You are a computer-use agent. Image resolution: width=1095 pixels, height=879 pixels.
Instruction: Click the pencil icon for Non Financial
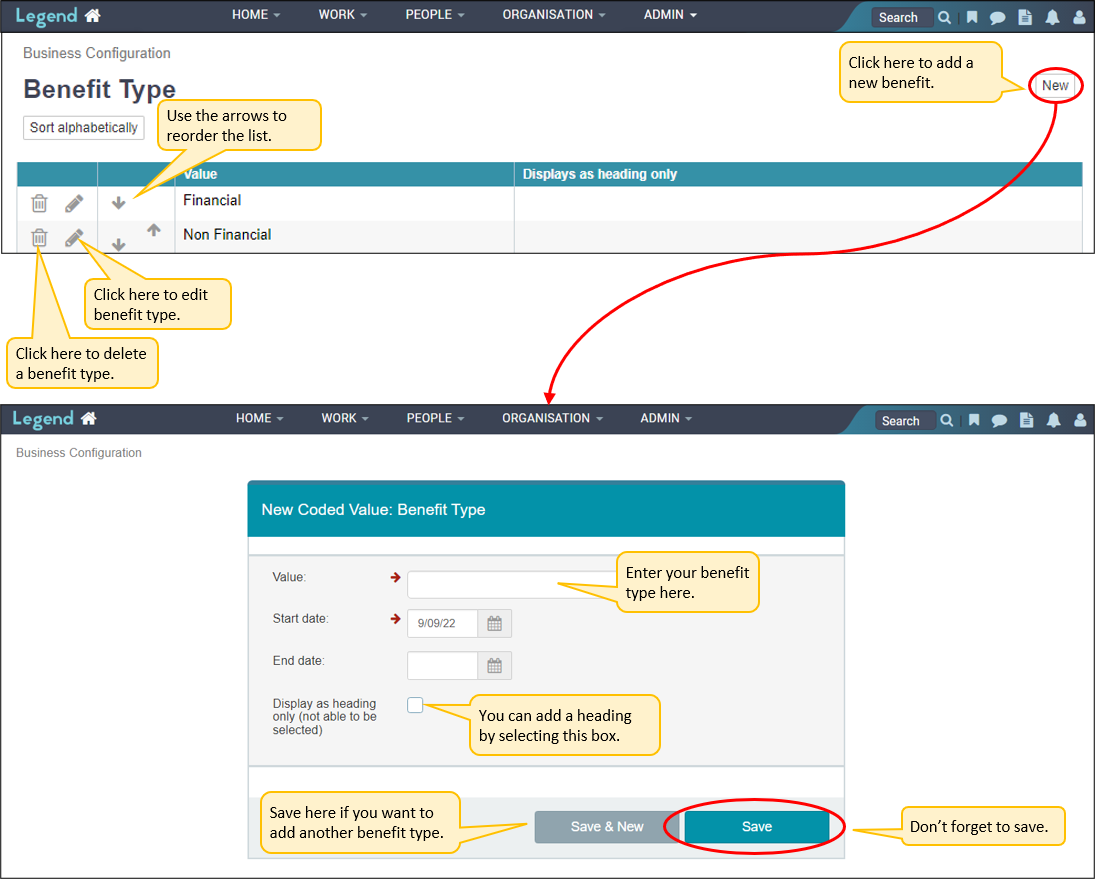(74, 238)
